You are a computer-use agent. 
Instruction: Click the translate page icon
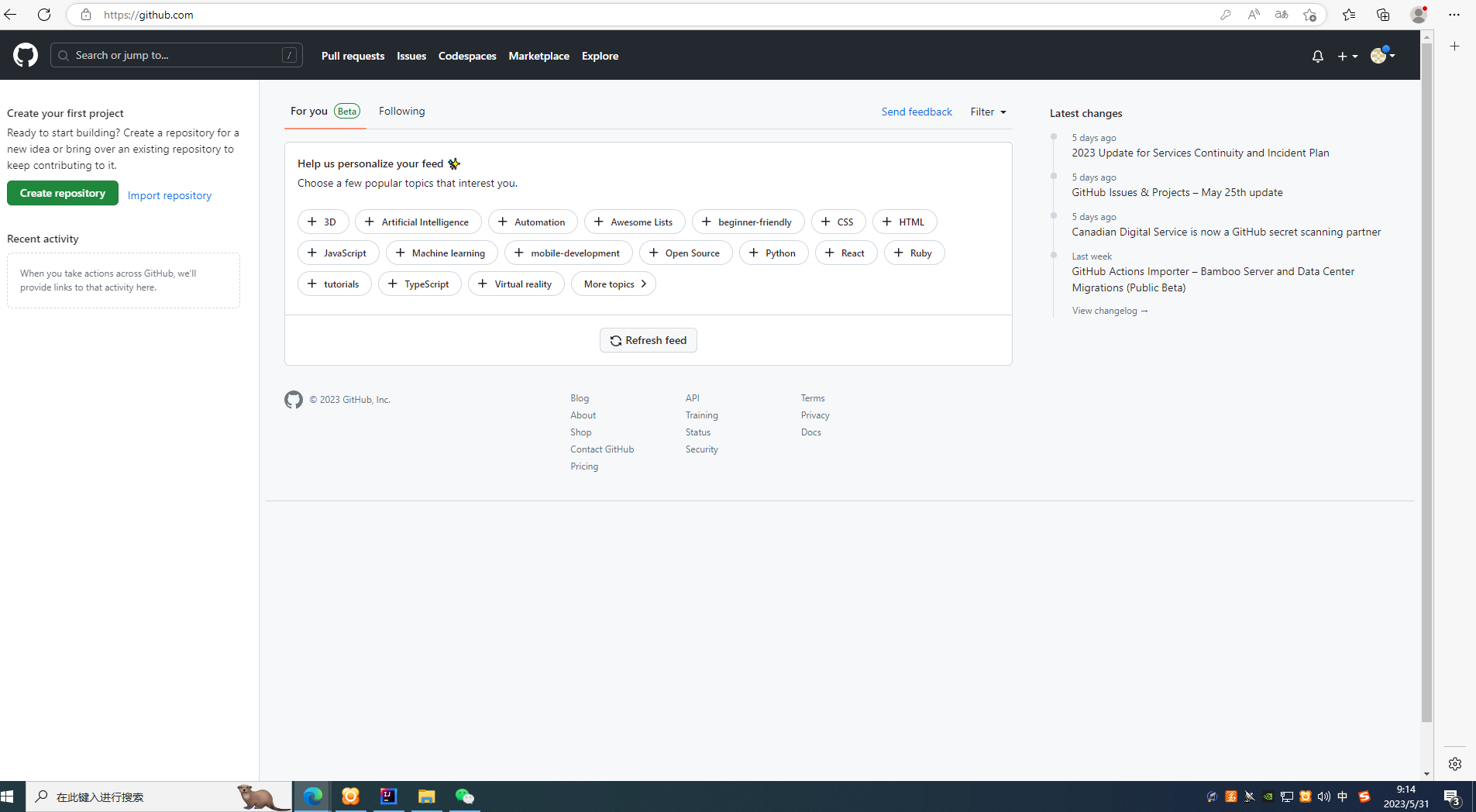1281,15
